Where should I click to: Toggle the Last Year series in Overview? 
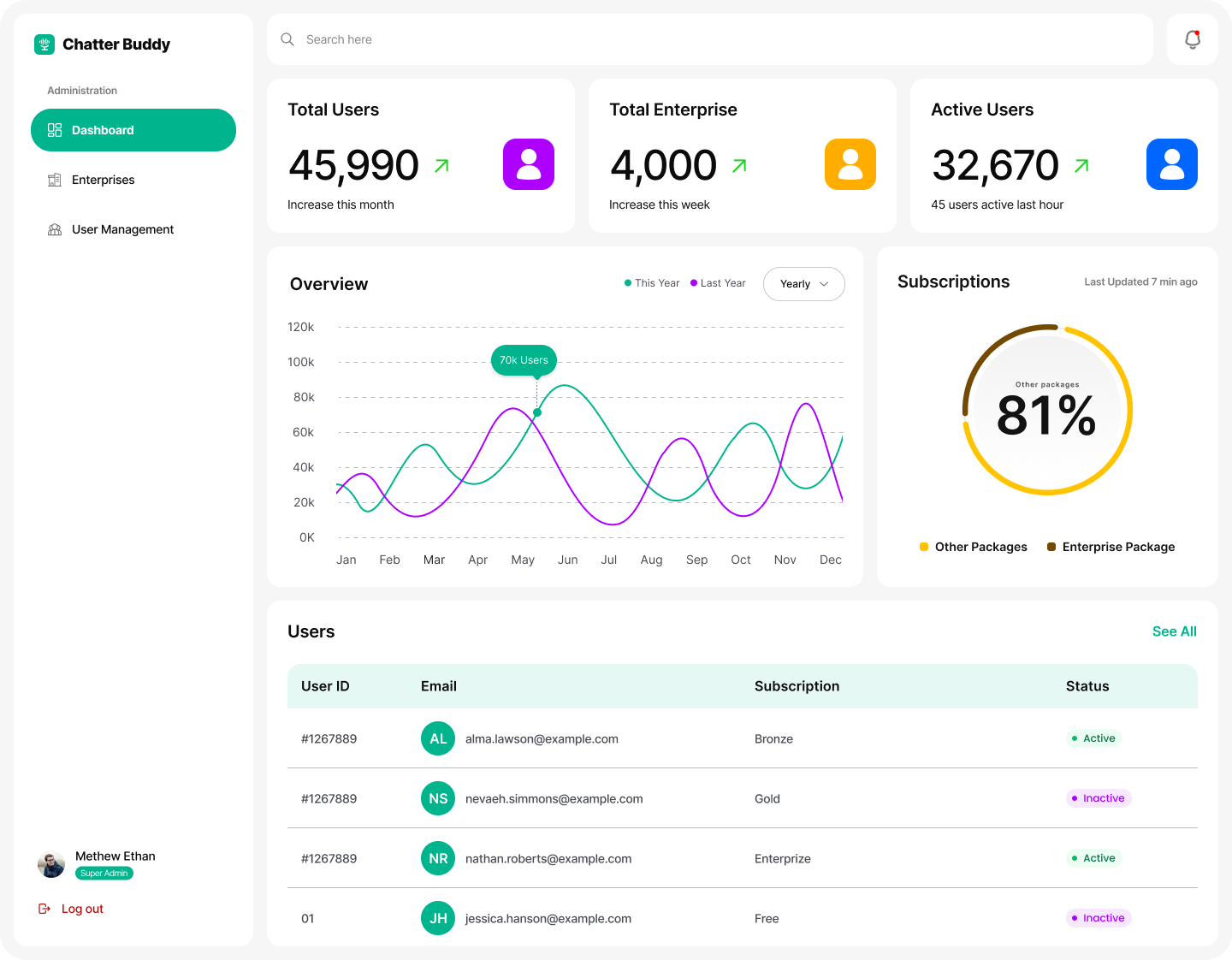717,282
